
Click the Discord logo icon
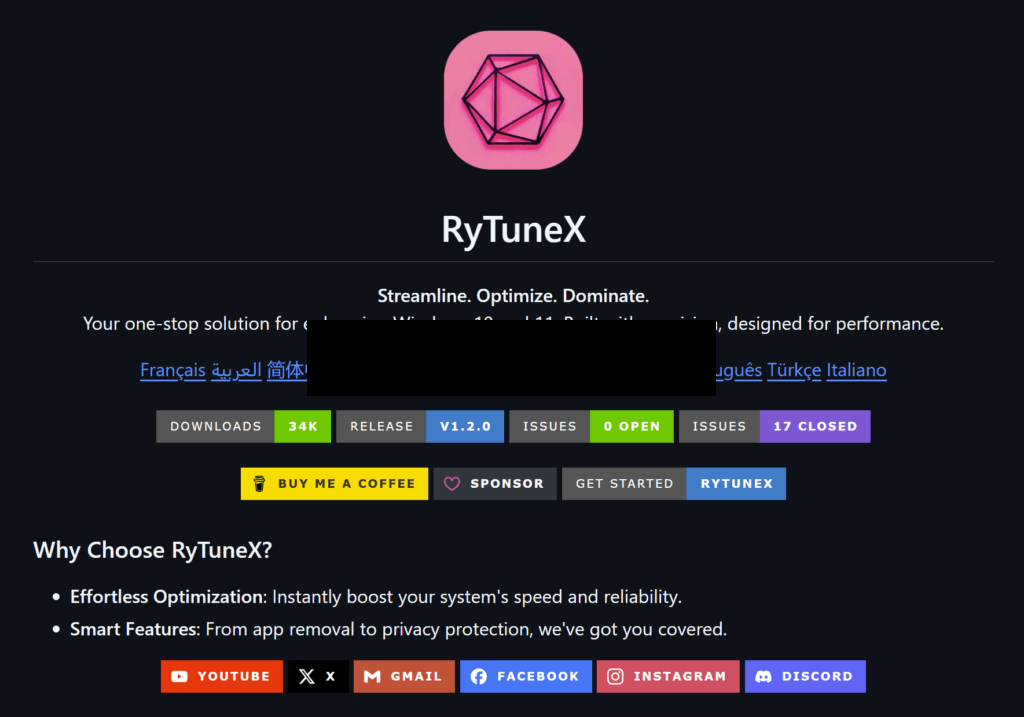coord(763,677)
